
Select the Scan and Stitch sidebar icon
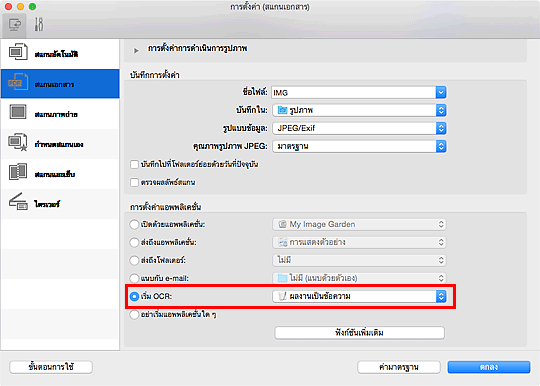tap(18, 172)
